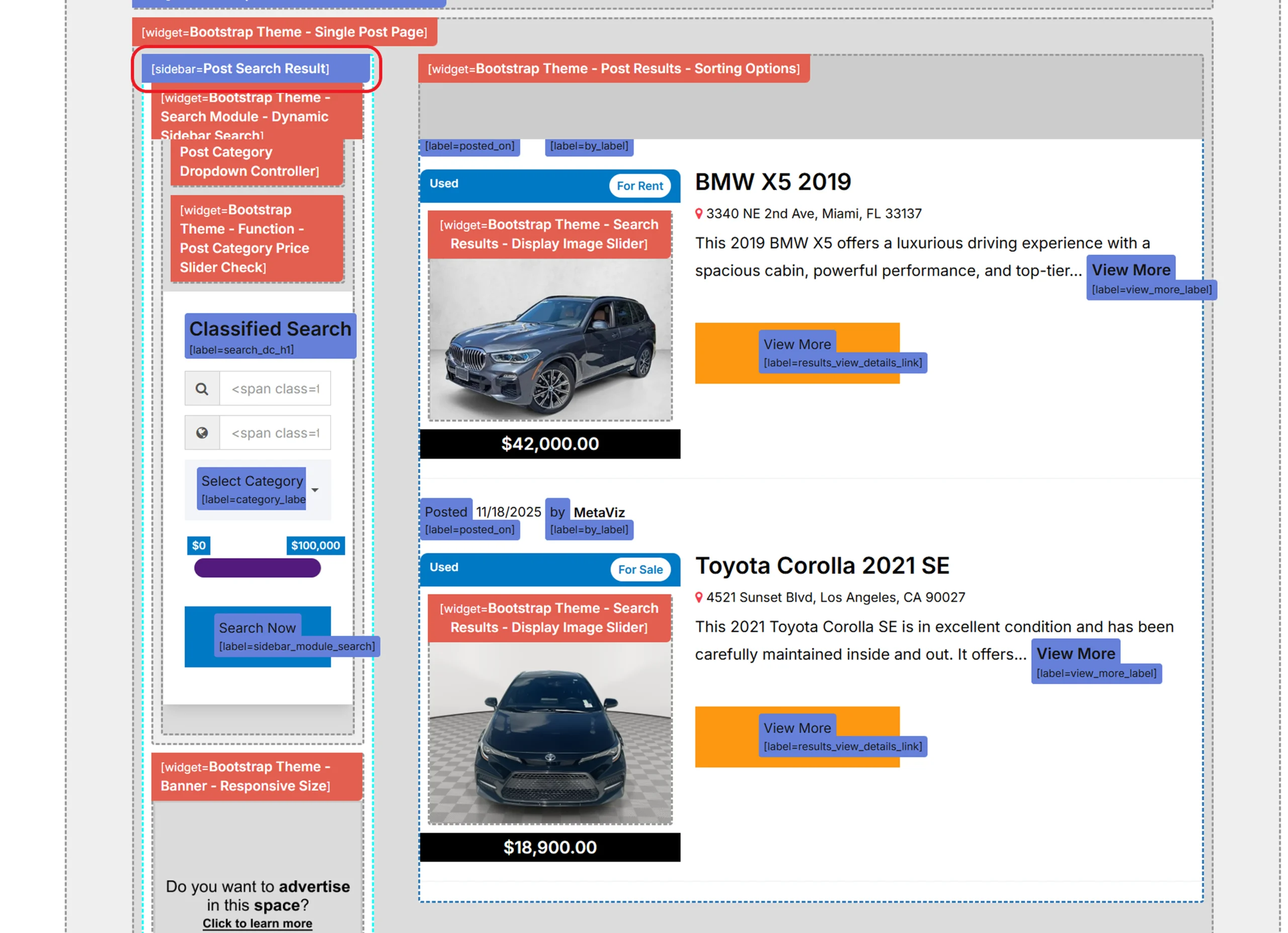Viewport: 1288px width, 933px height.
Task: Click the red map pin beside the Miami address
Action: 699,214
